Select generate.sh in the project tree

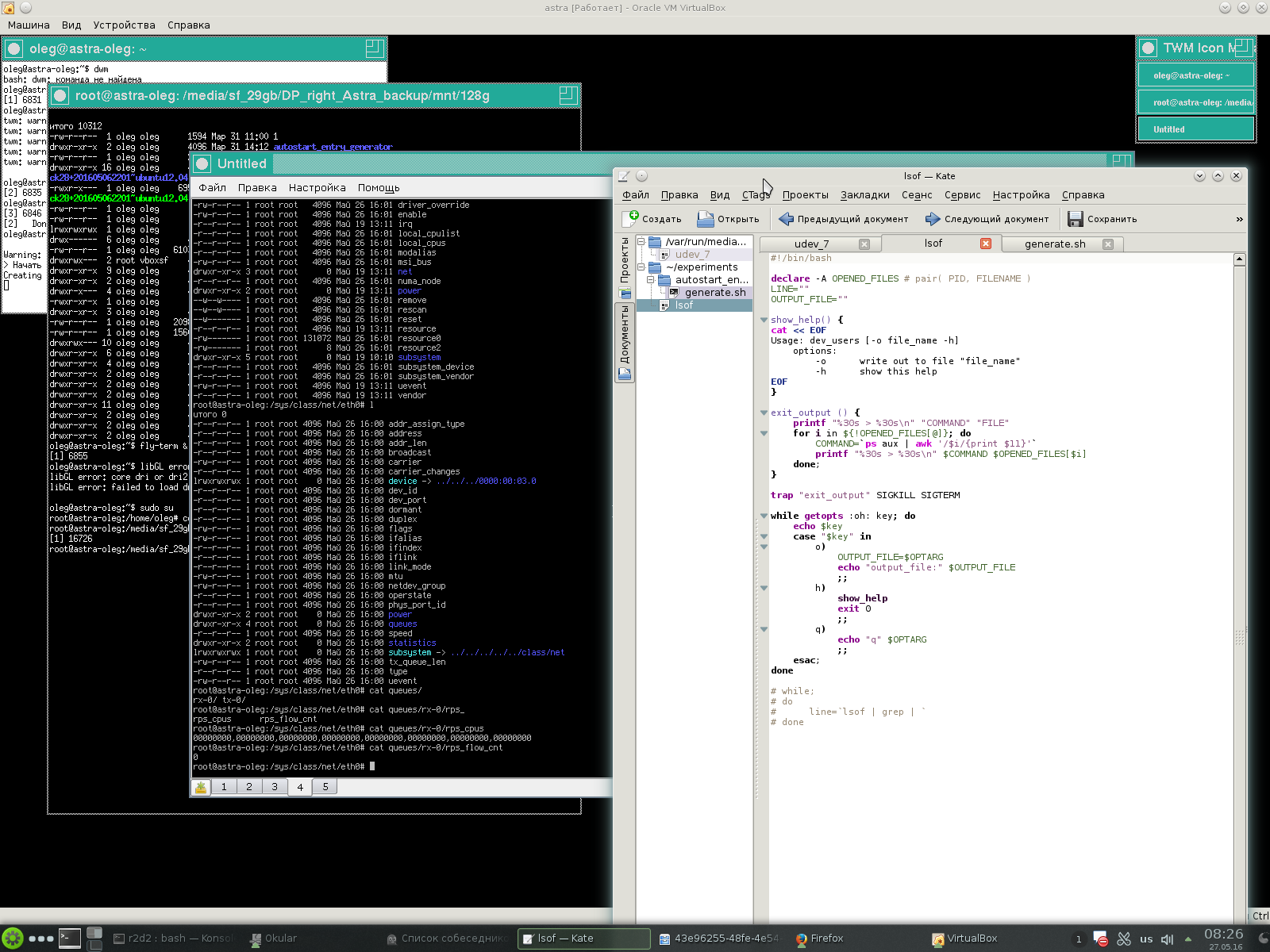click(x=714, y=293)
